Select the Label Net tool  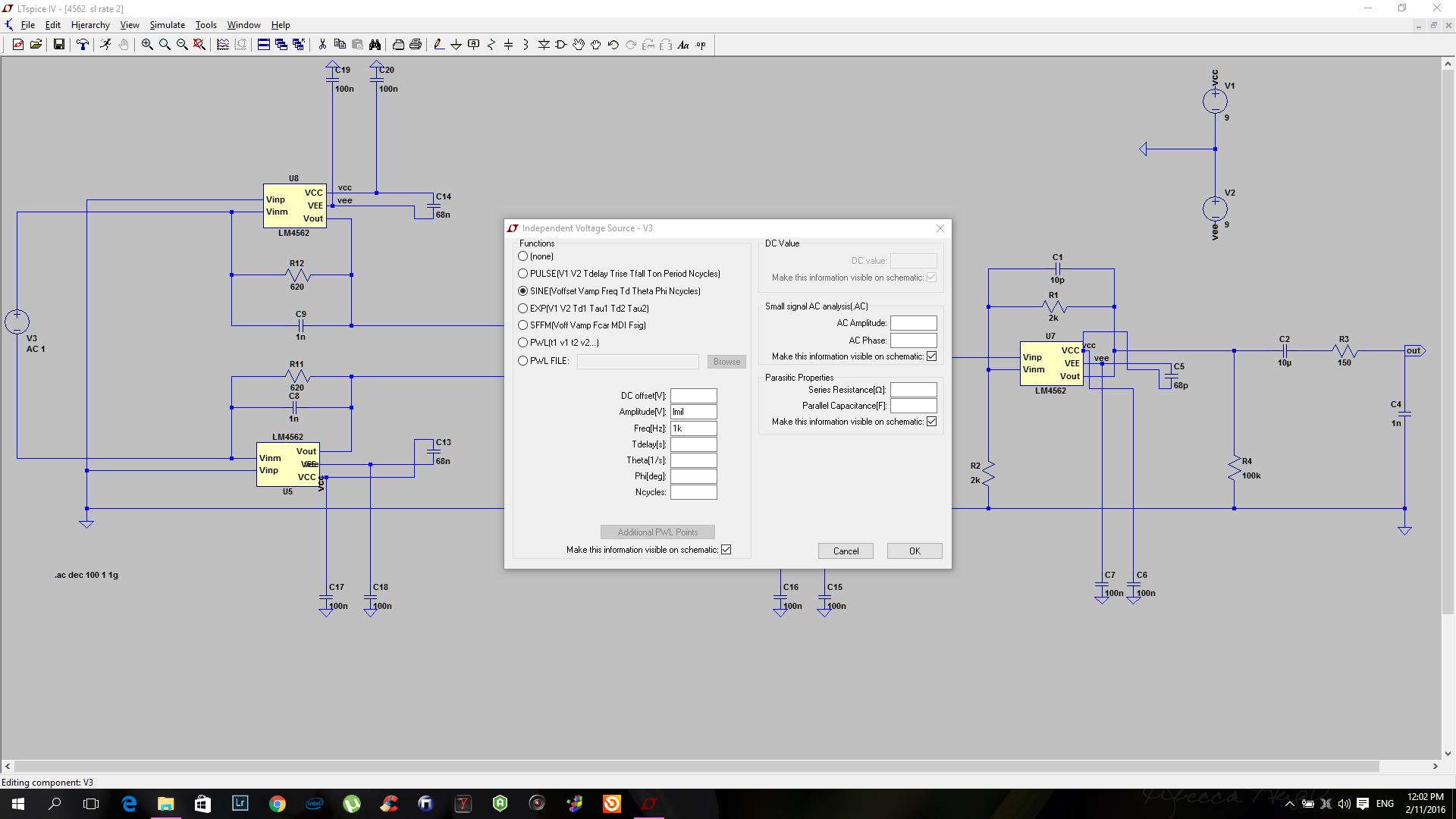point(474,45)
